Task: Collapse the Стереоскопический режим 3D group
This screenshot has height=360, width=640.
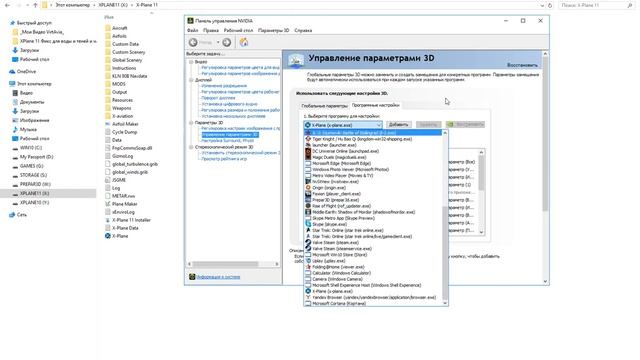Action: [x=191, y=147]
